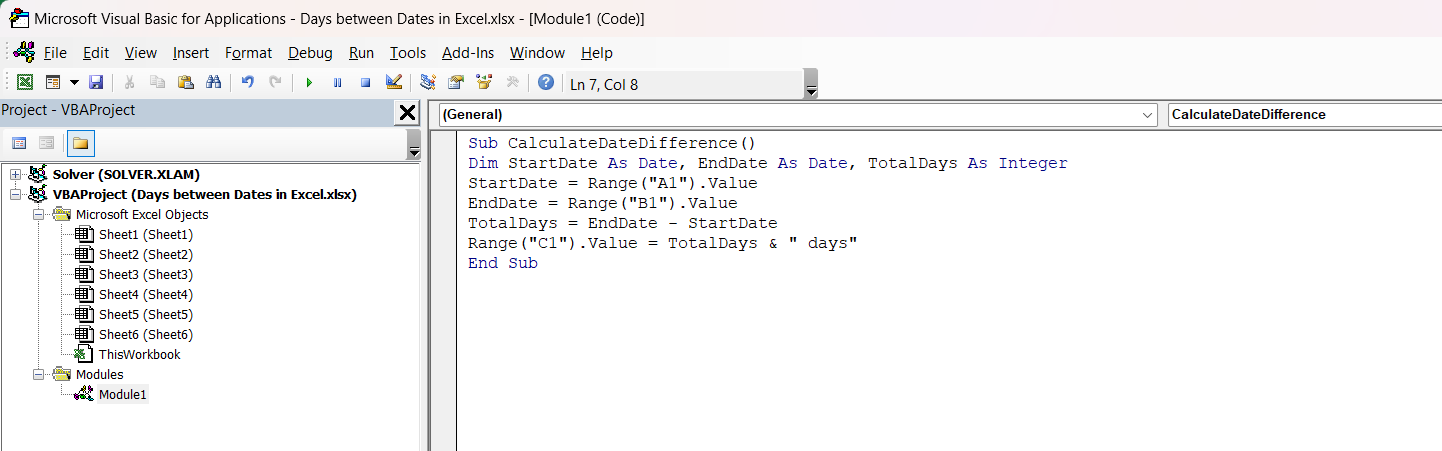The height and width of the screenshot is (451, 1442).
Task: Click the Project pane toolbar options arrow
Action: 414,145
